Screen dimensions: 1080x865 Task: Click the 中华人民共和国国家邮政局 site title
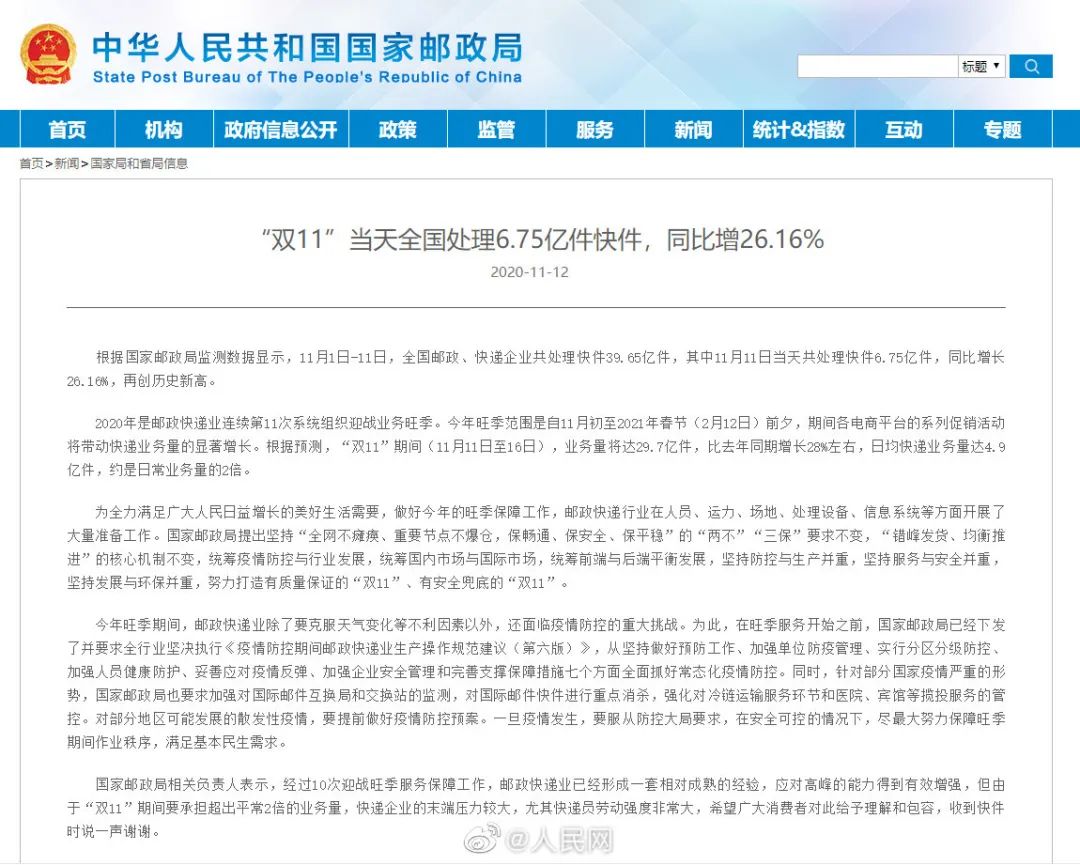308,47
